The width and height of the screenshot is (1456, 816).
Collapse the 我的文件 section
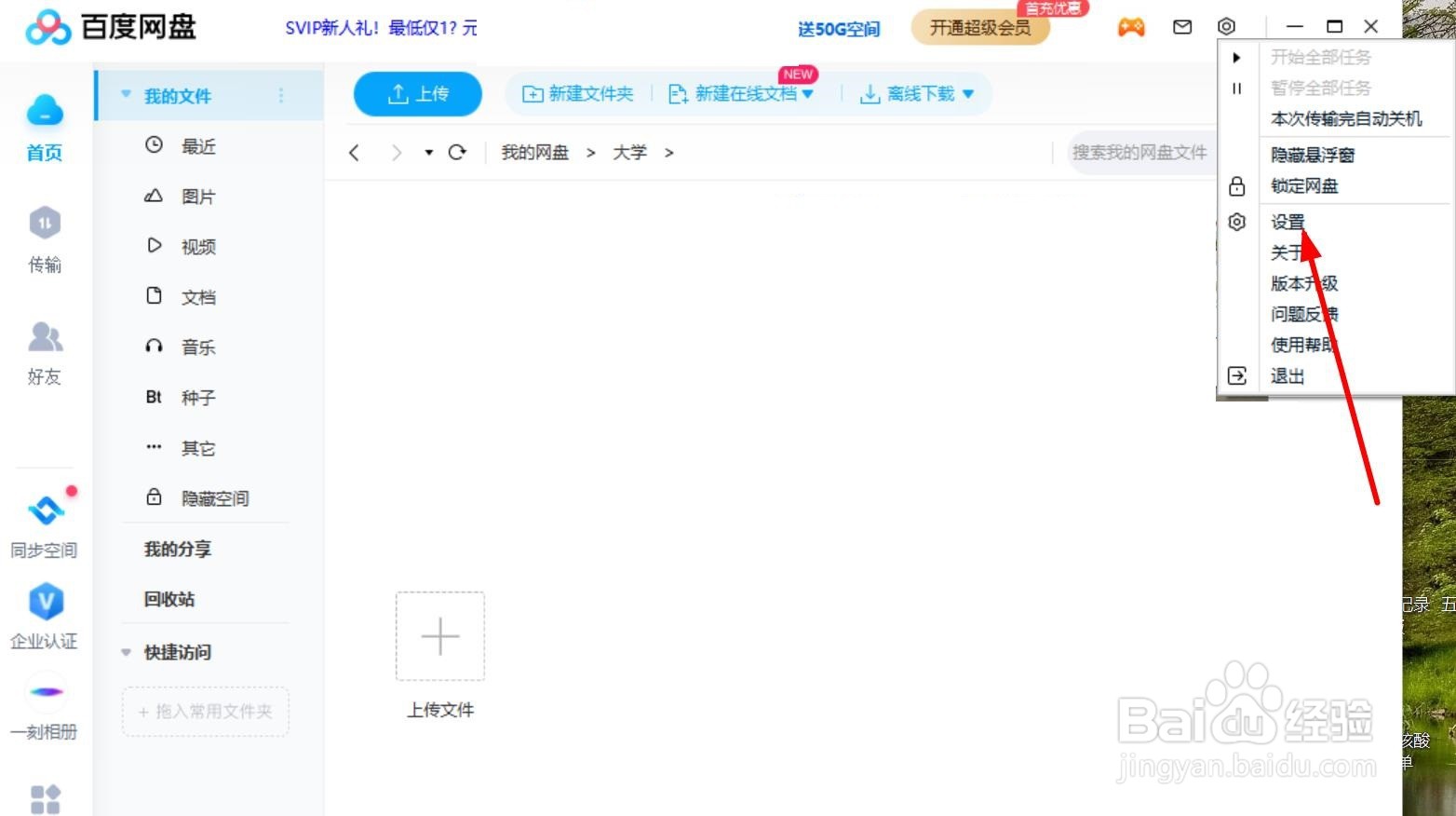pyautogui.click(x=125, y=95)
